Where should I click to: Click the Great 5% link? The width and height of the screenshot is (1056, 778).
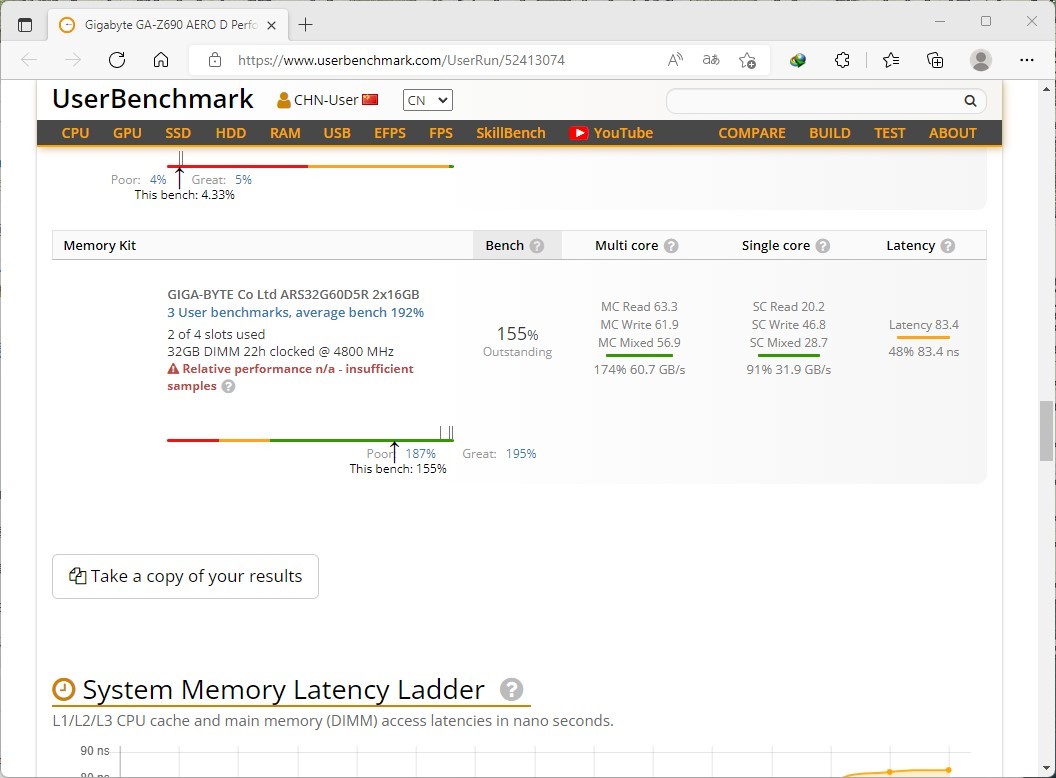point(243,180)
